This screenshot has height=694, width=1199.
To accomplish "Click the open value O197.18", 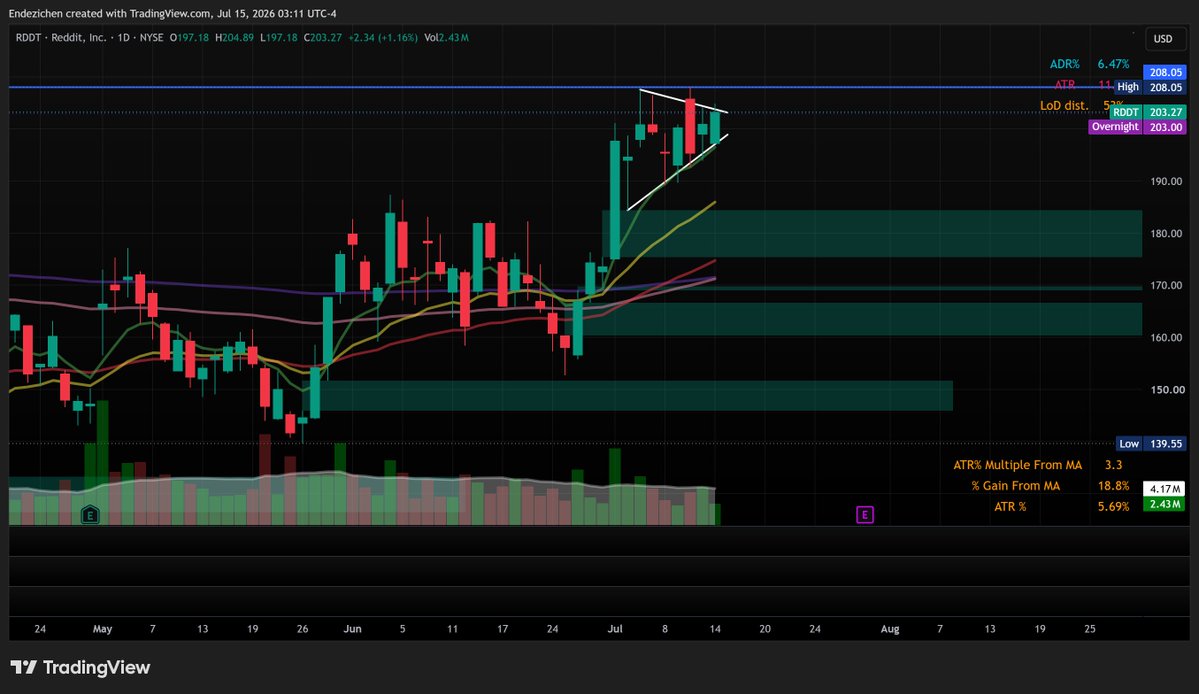I will click(x=189, y=37).
